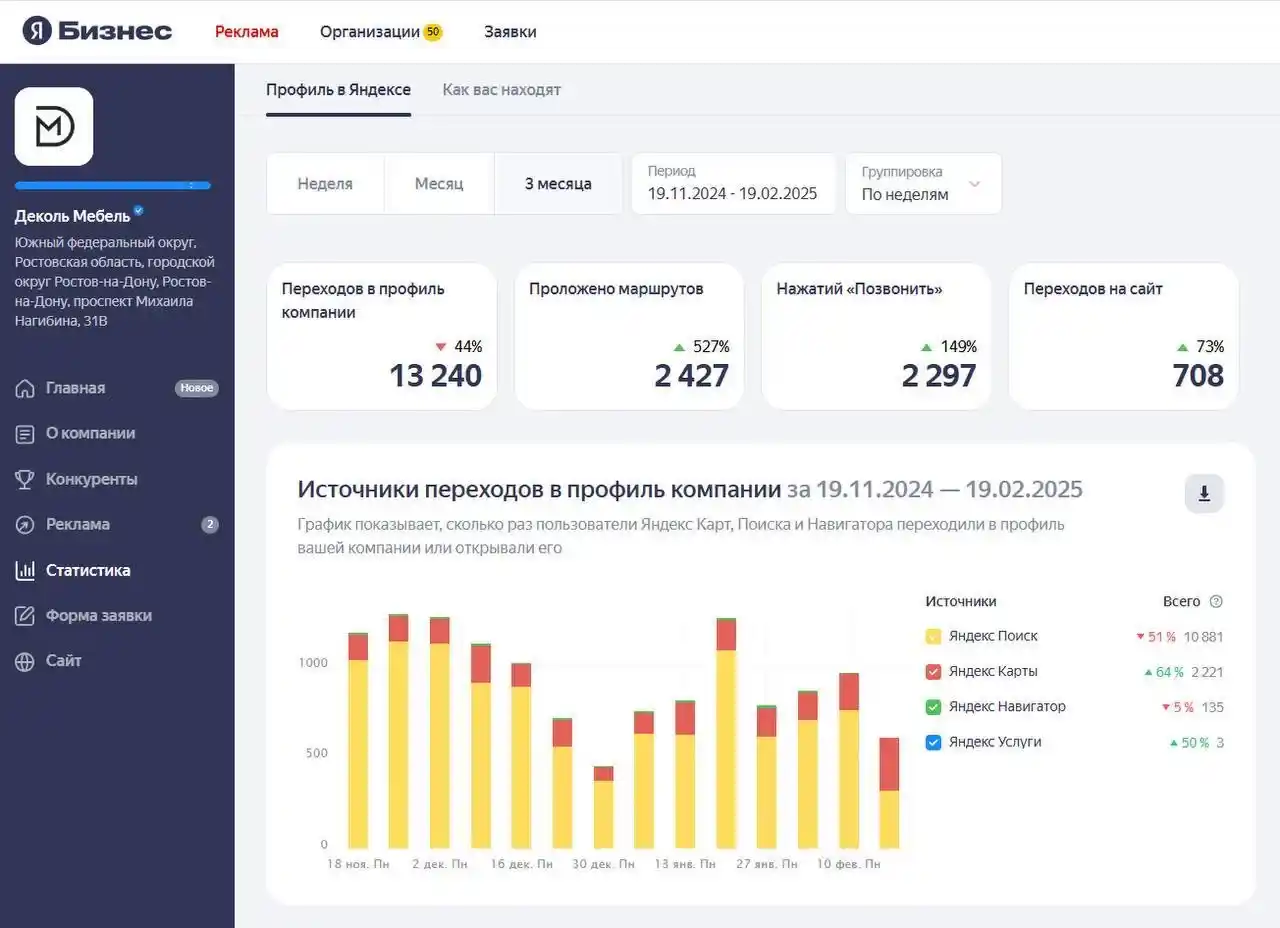Screen dimensions: 1280x928
Task: Click the 13 240 profile visits value
Action: (x=436, y=376)
